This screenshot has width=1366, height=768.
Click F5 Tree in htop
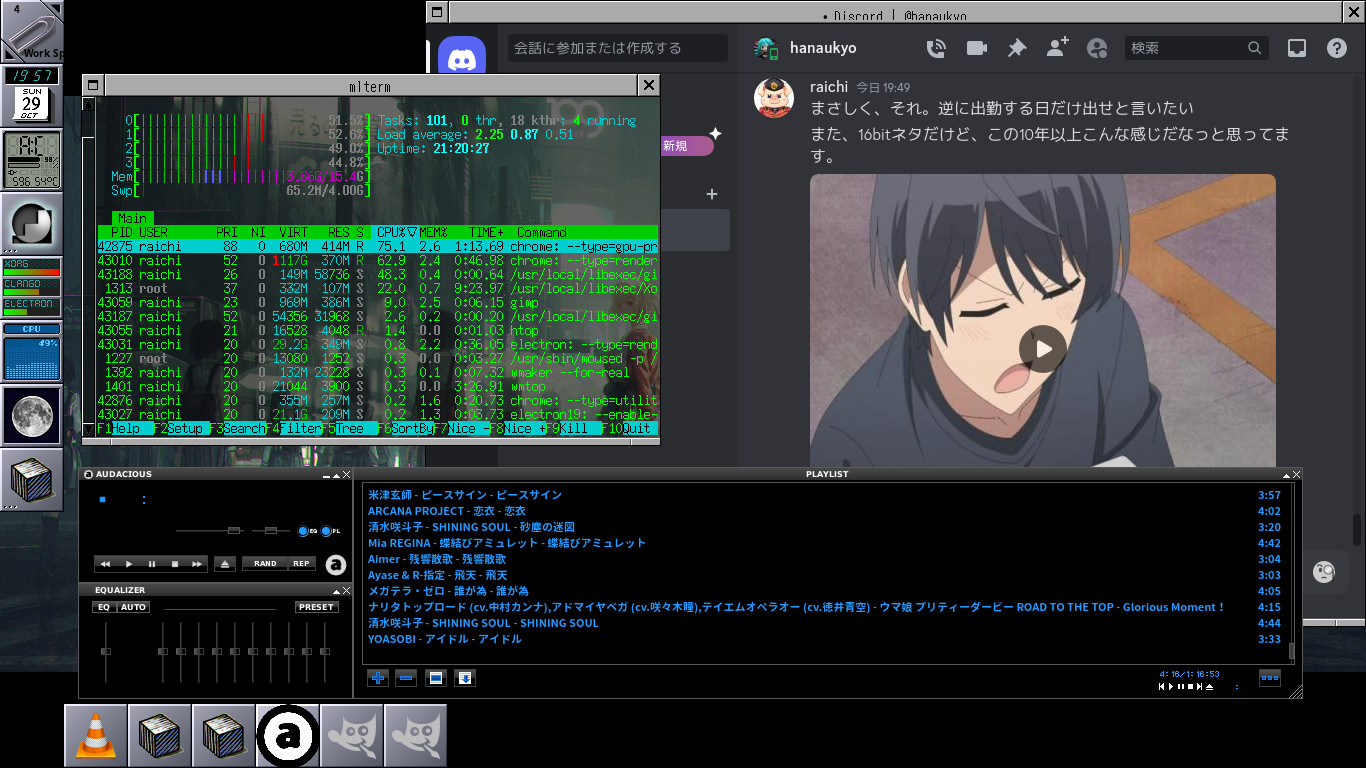click(x=349, y=428)
